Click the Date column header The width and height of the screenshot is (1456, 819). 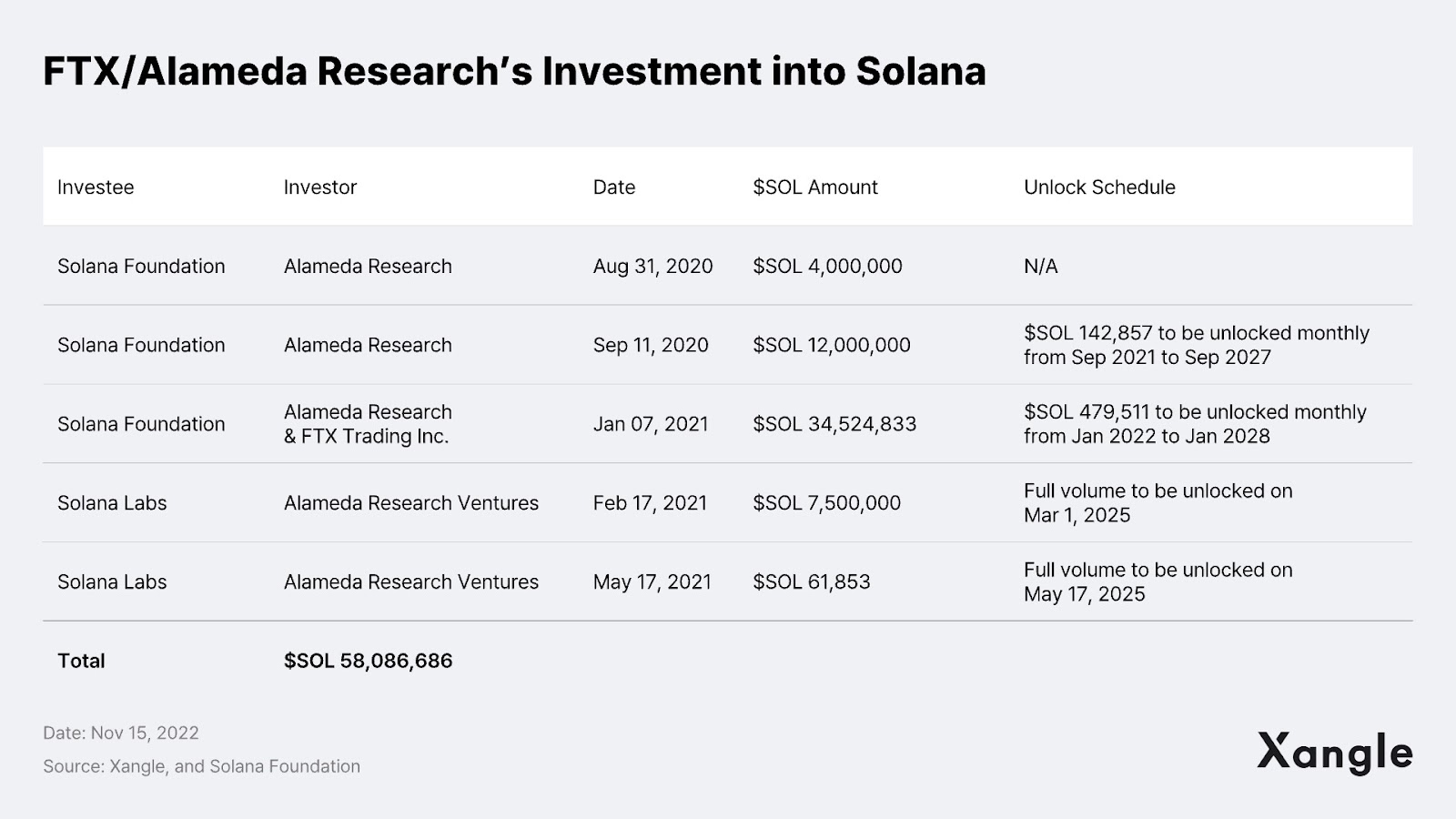point(614,187)
